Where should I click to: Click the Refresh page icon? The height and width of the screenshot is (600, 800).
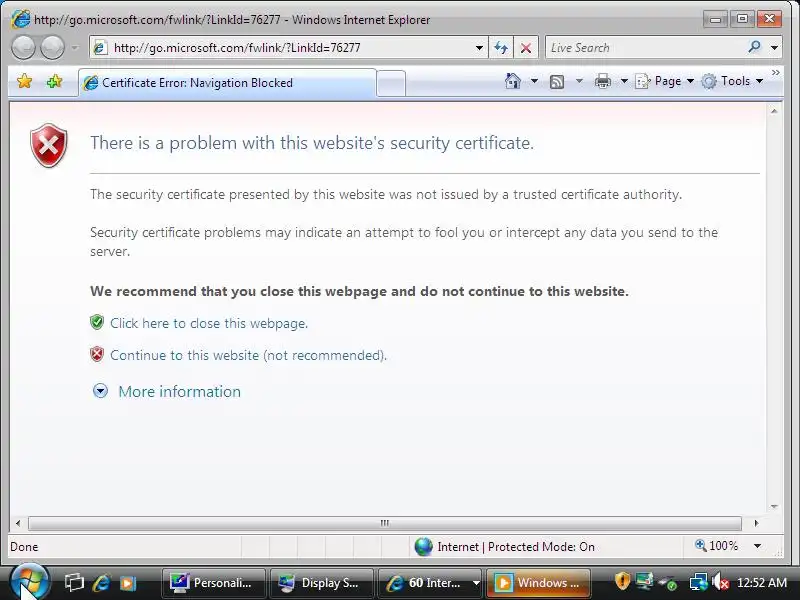(x=501, y=48)
